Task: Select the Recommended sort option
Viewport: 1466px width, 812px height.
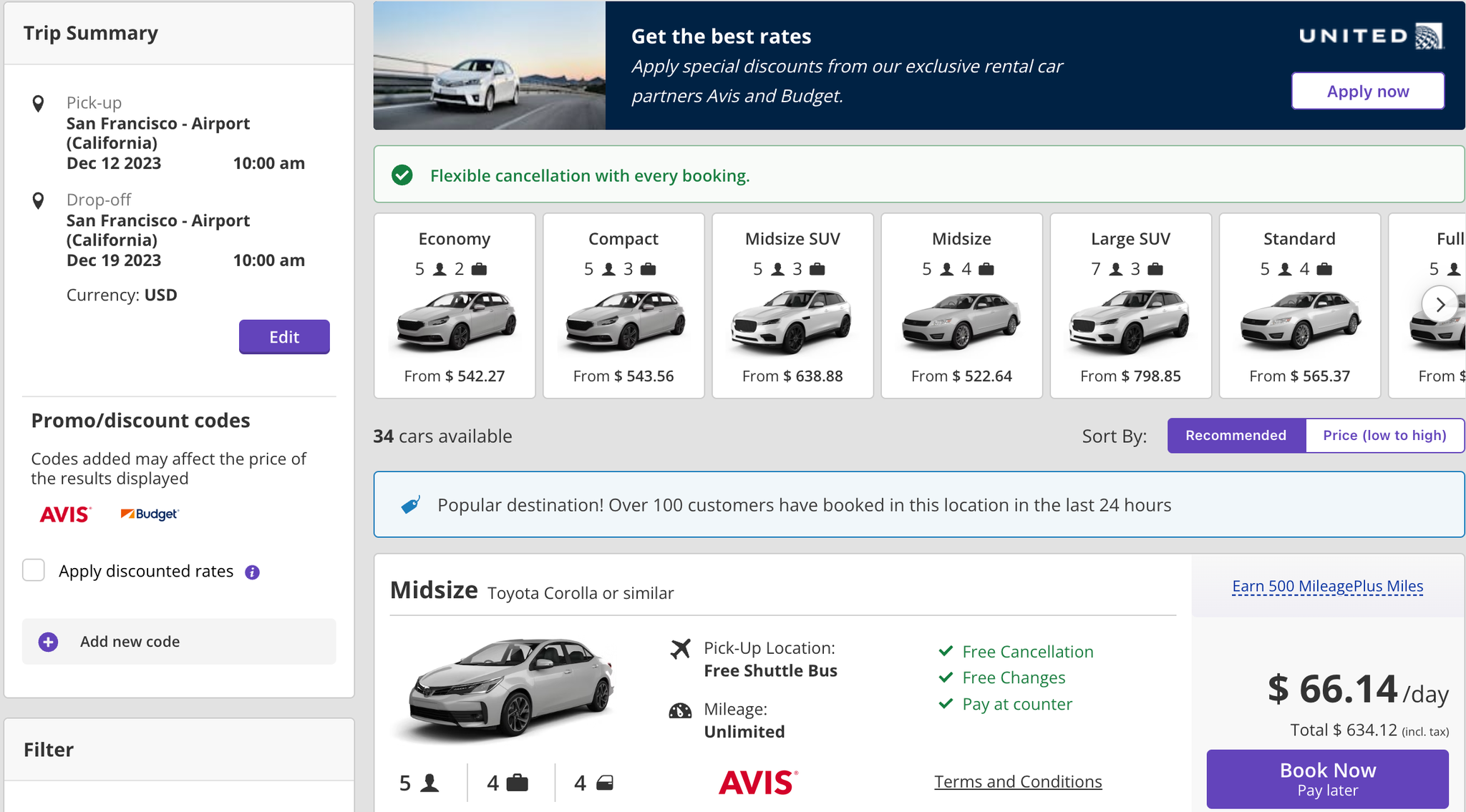Action: pyautogui.click(x=1236, y=435)
